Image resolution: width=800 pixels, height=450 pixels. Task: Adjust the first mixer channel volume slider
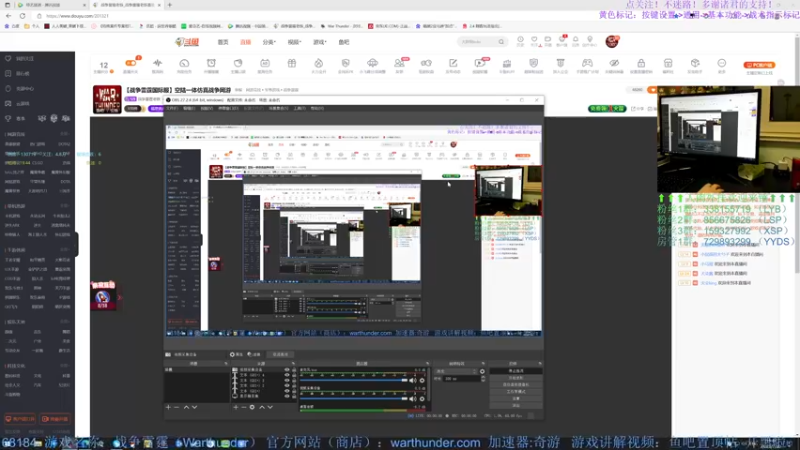tap(354, 380)
